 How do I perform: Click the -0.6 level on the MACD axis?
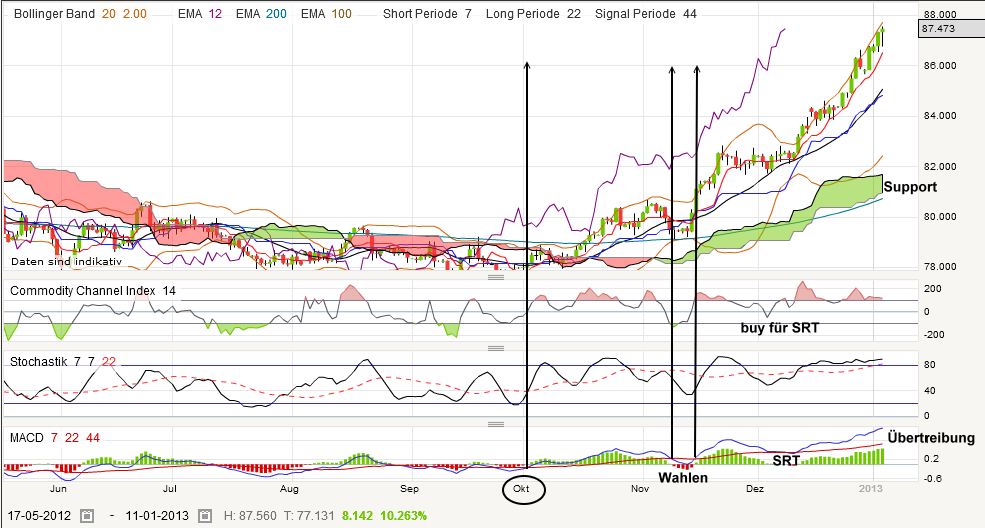[x=933, y=478]
